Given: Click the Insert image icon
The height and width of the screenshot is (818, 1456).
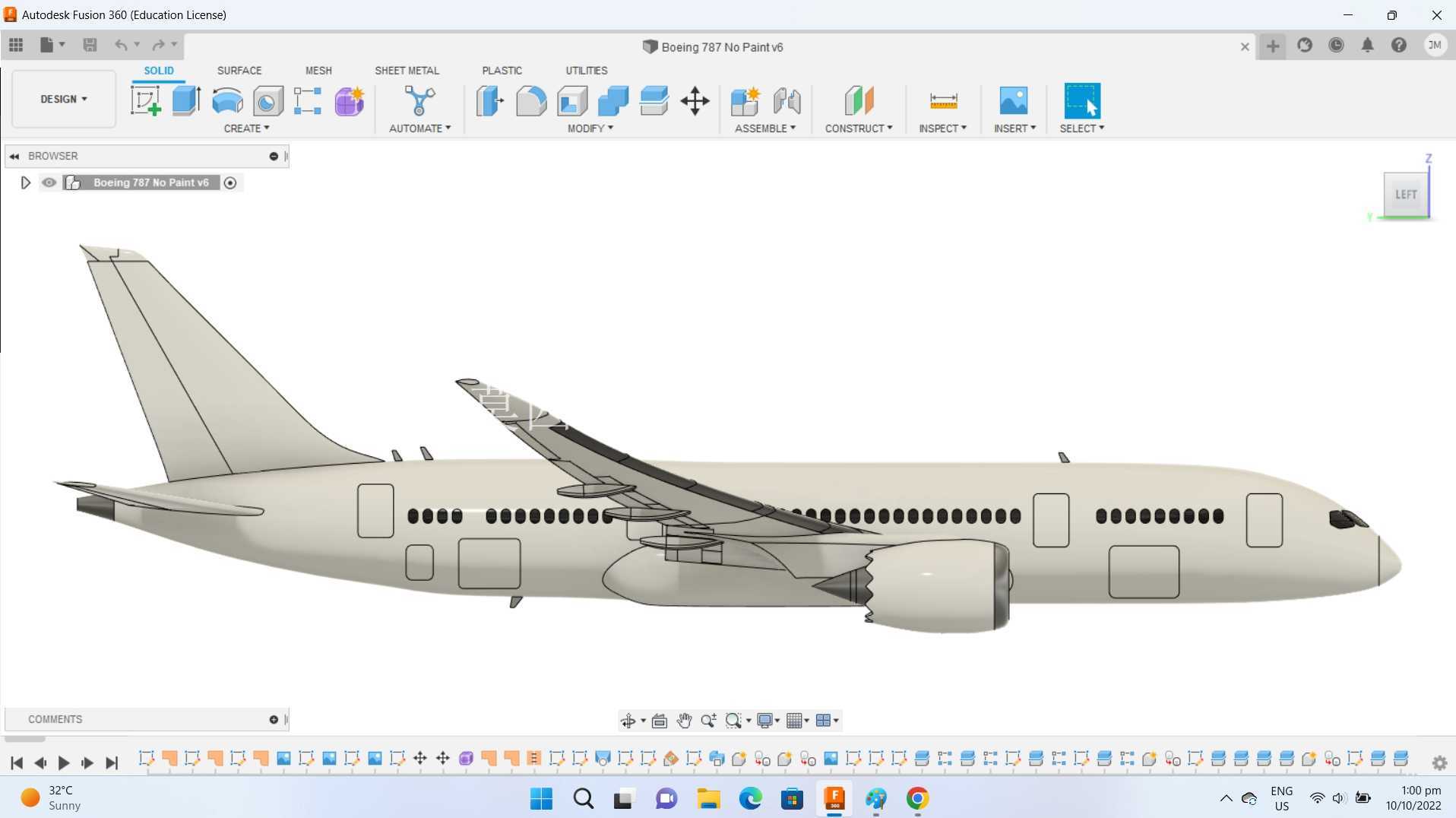Looking at the screenshot, I should 1014,100.
